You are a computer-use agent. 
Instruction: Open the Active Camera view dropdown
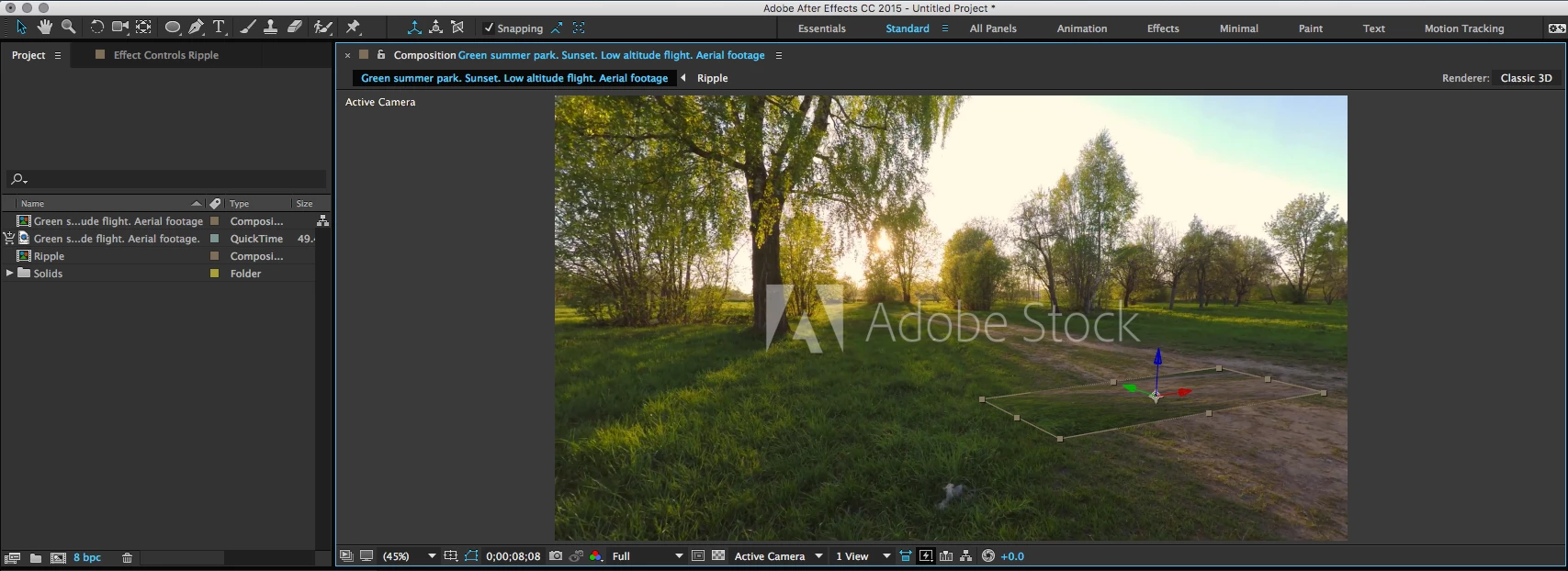point(779,556)
